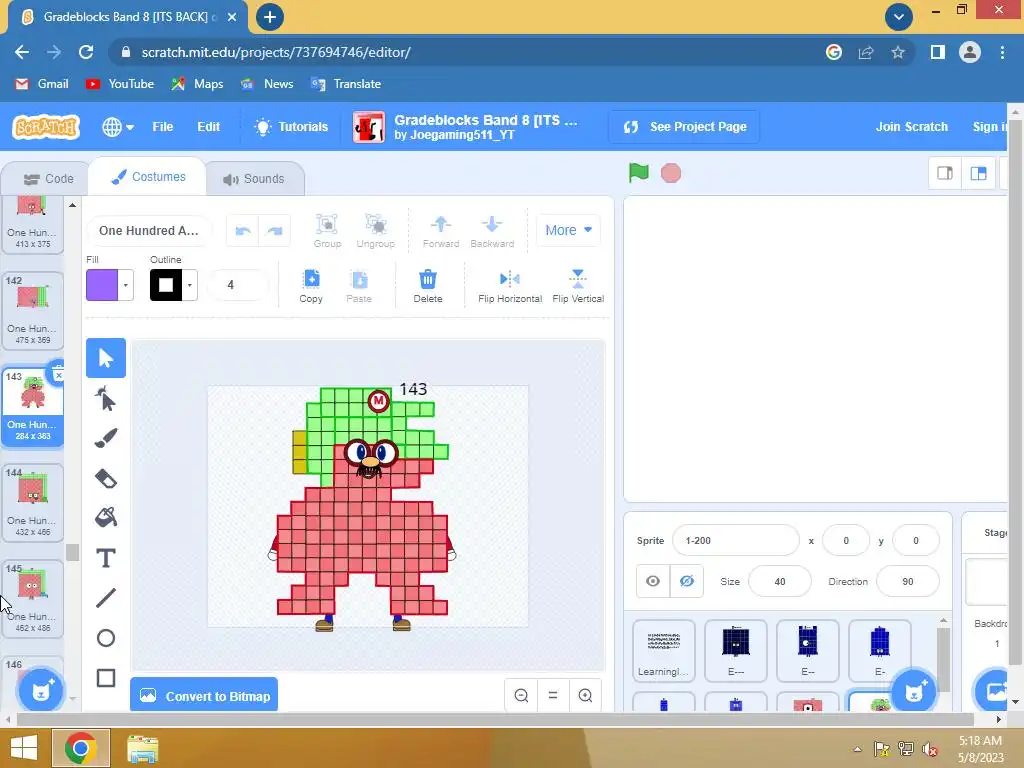Screen dimensions: 1024x768
Task: Expand the More dropdown
Action: tap(568, 230)
